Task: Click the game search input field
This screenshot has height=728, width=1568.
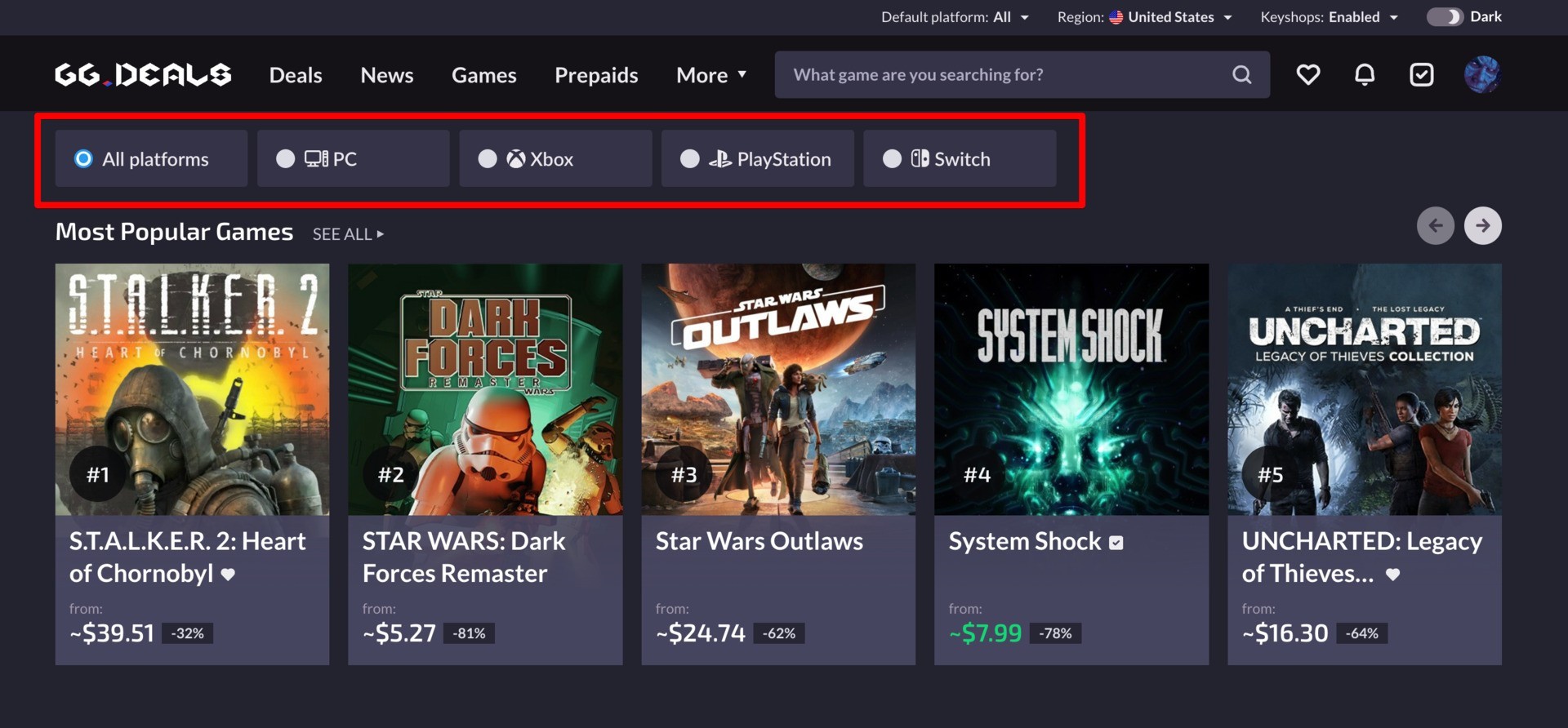Action: pos(1022,75)
